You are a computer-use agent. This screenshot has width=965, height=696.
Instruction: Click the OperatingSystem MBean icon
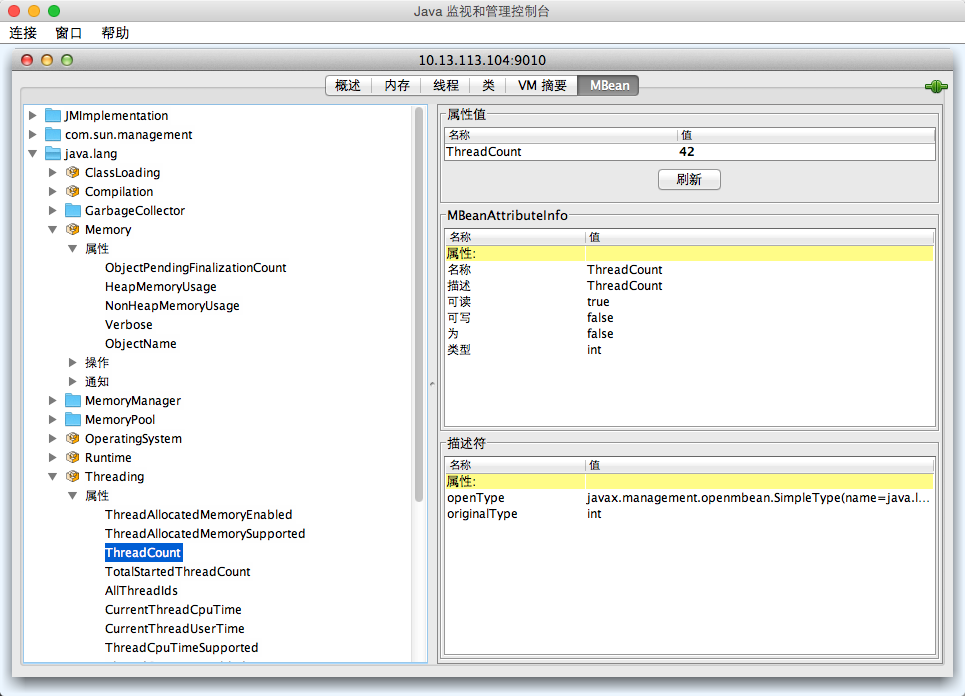[73, 439]
